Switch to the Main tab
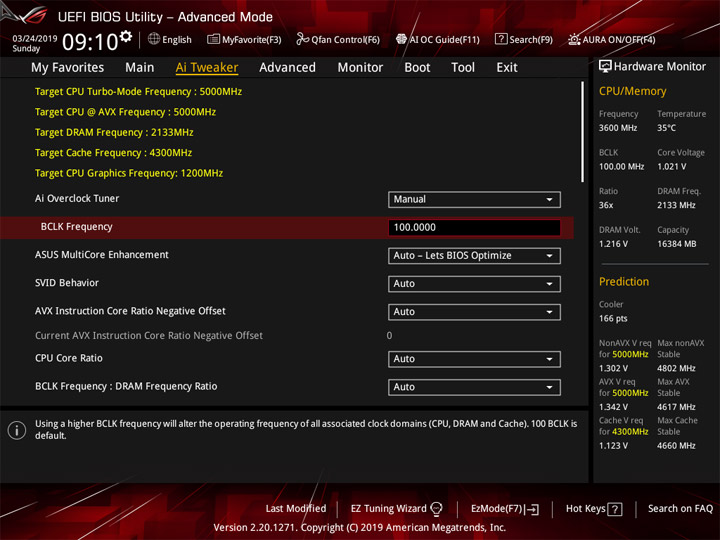720x540 pixels. 140,68
